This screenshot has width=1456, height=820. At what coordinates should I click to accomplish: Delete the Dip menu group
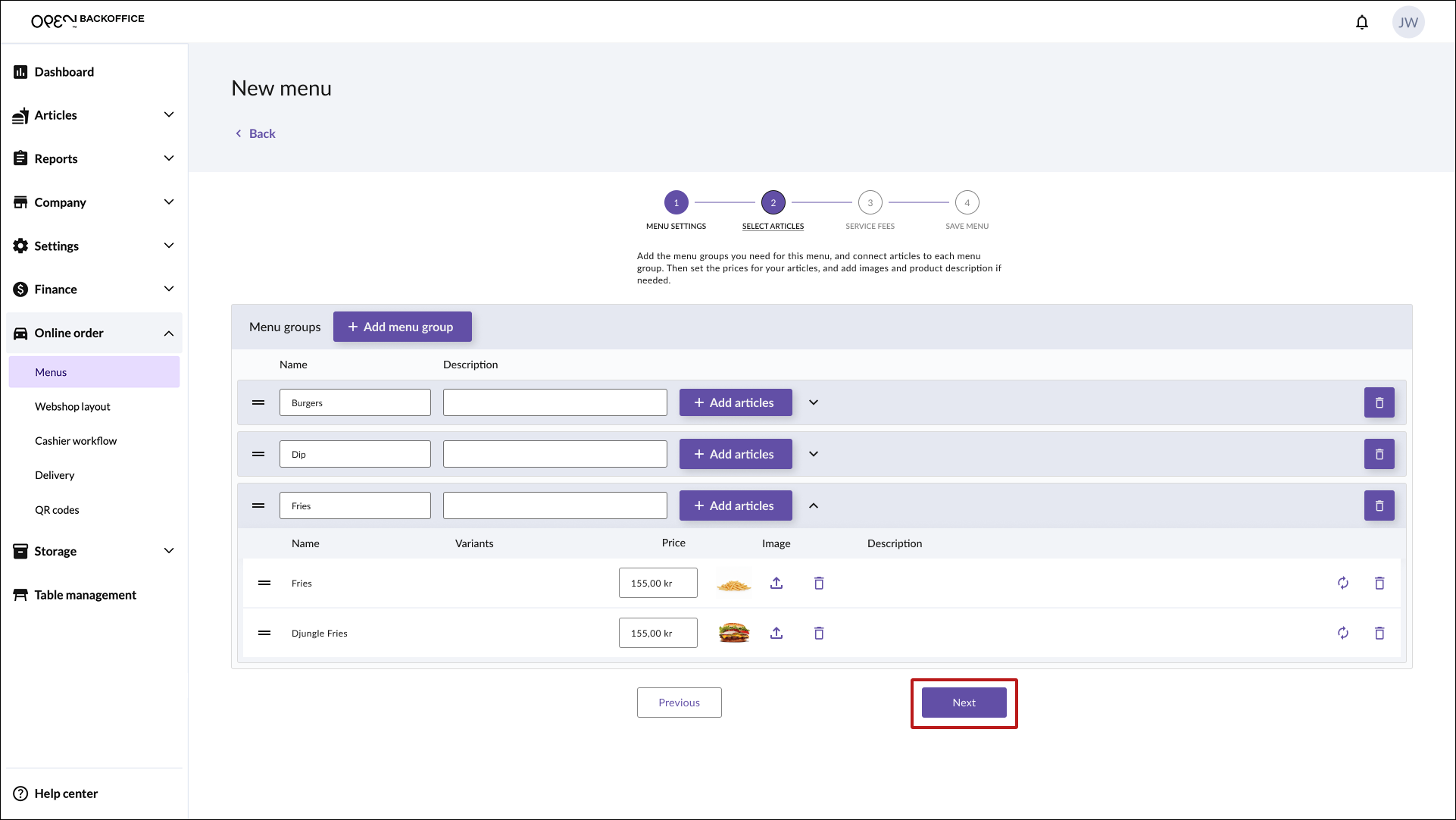pos(1379,454)
